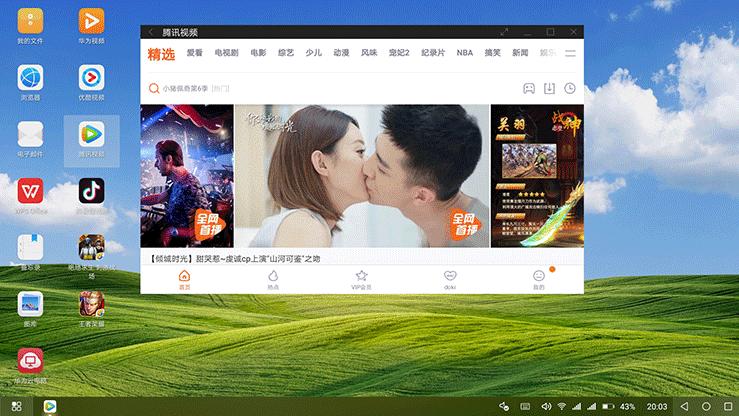Toggle full screen via diagonal arrows icon

(x=504, y=32)
